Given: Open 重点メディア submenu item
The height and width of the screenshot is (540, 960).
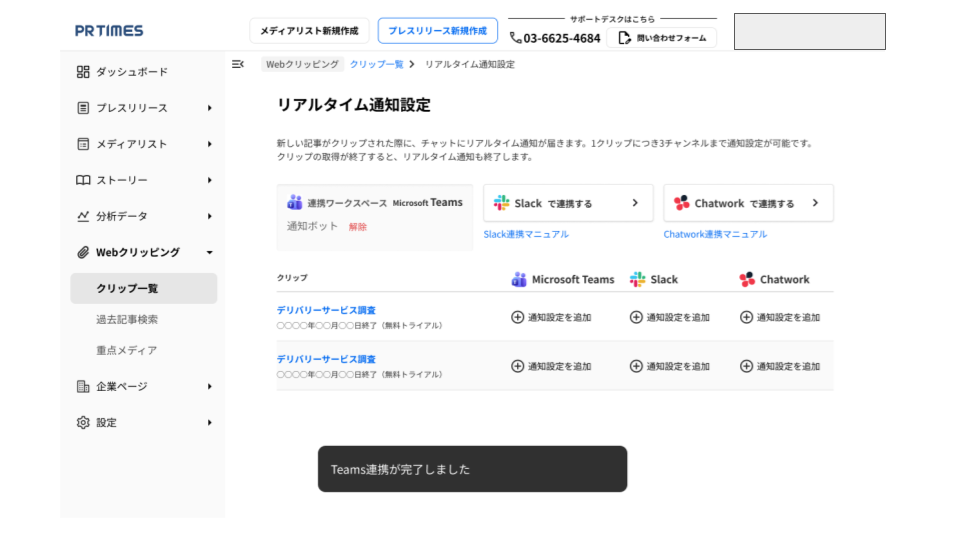Looking at the screenshot, I should click(x=127, y=350).
